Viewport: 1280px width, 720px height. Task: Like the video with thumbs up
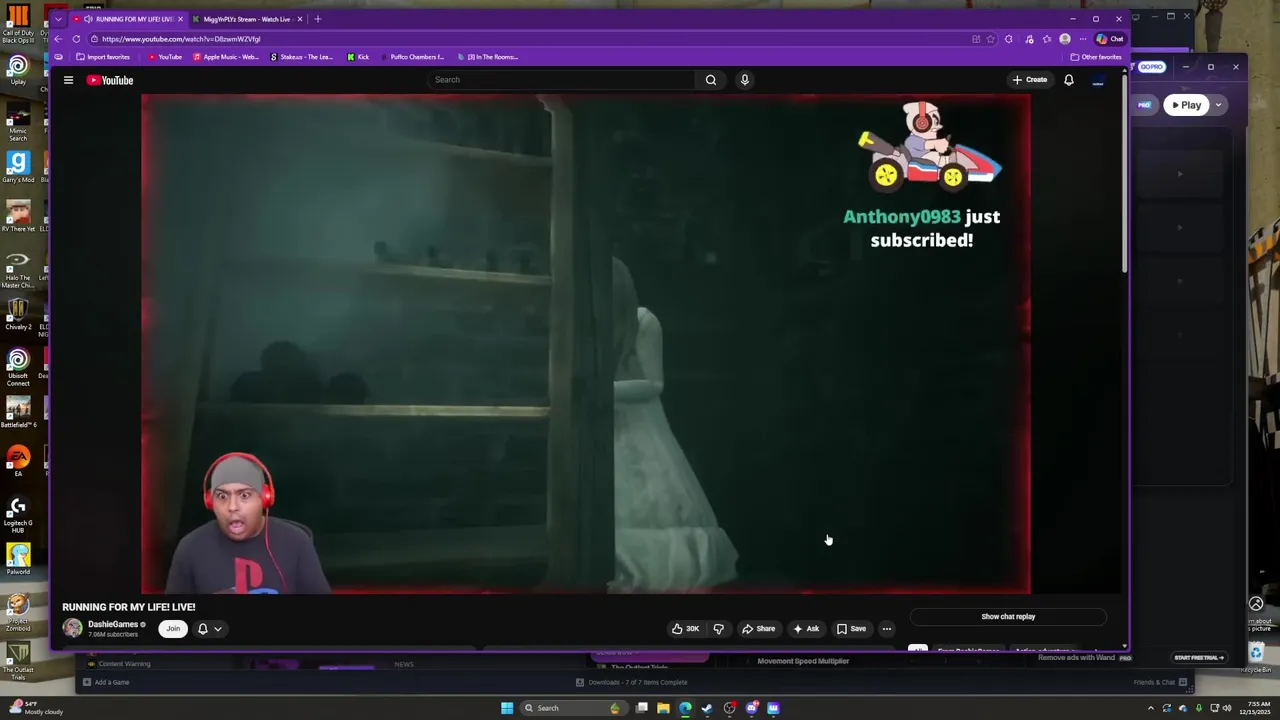coord(686,629)
